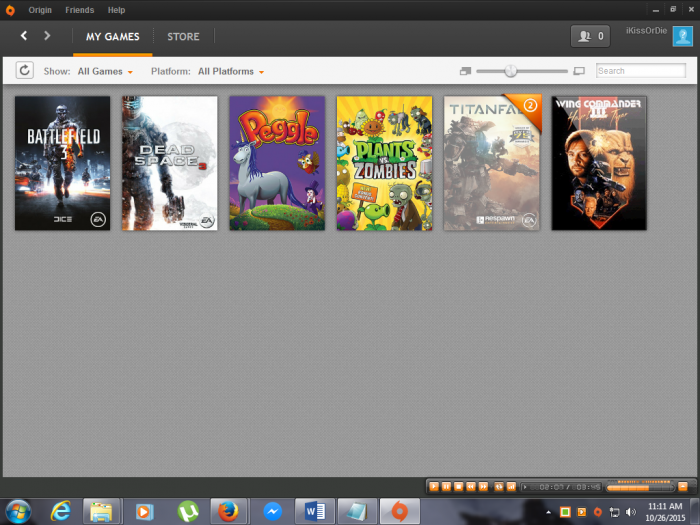
Task: Click the Origin logo in the title bar
Action: pos(10,10)
